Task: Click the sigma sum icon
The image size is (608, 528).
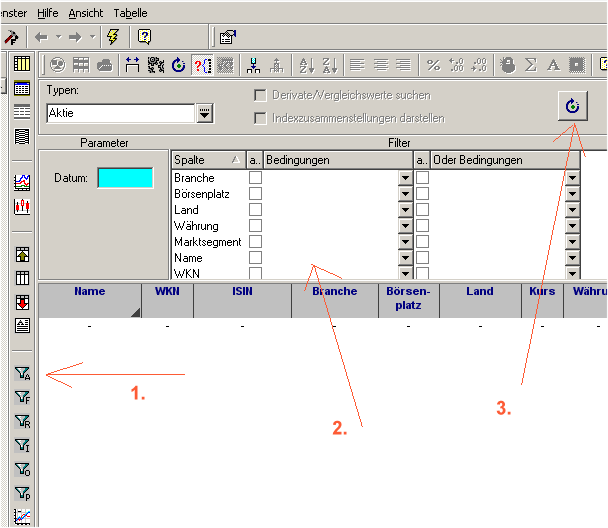Action: pos(530,65)
